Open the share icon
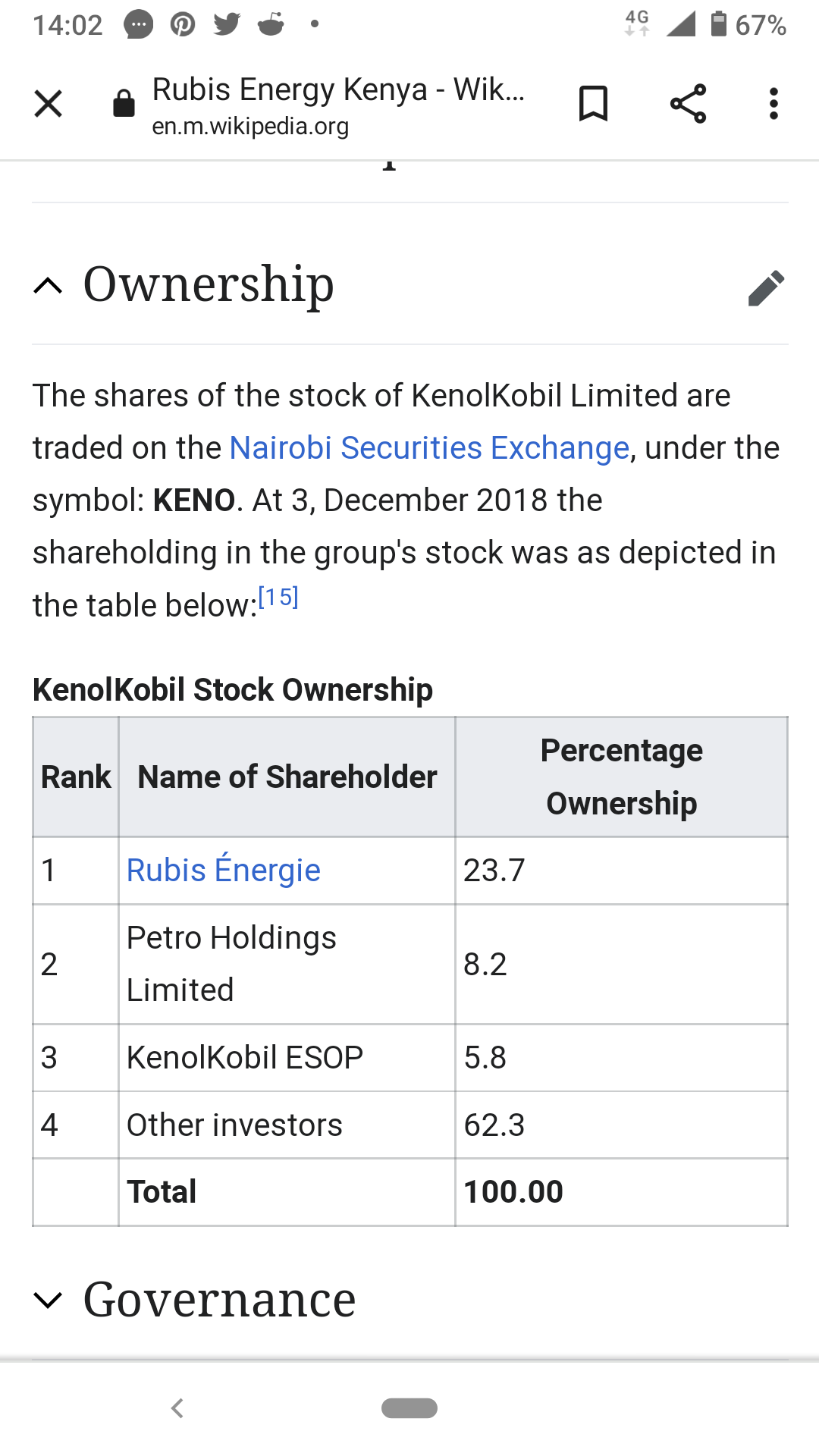Image resolution: width=819 pixels, height=1456 pixels. 688,104
